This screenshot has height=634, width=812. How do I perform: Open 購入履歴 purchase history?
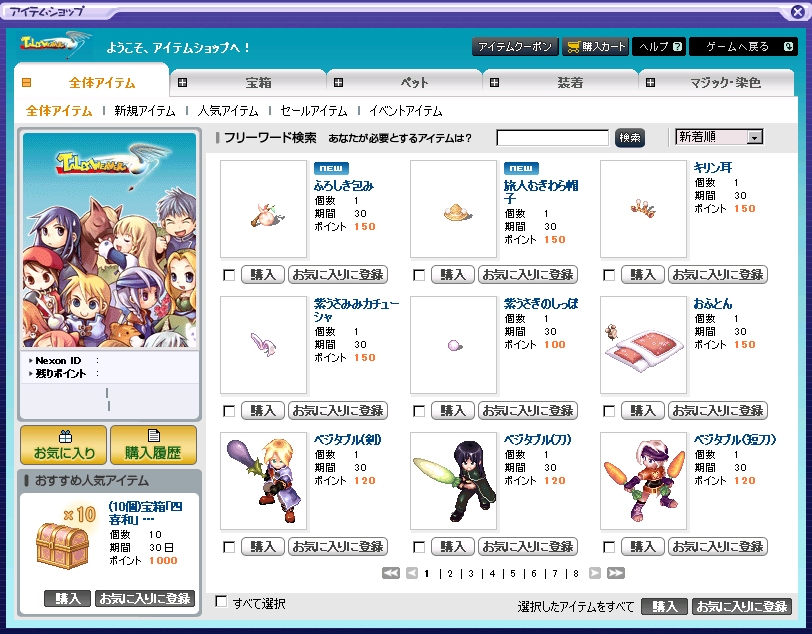[153, 445]
